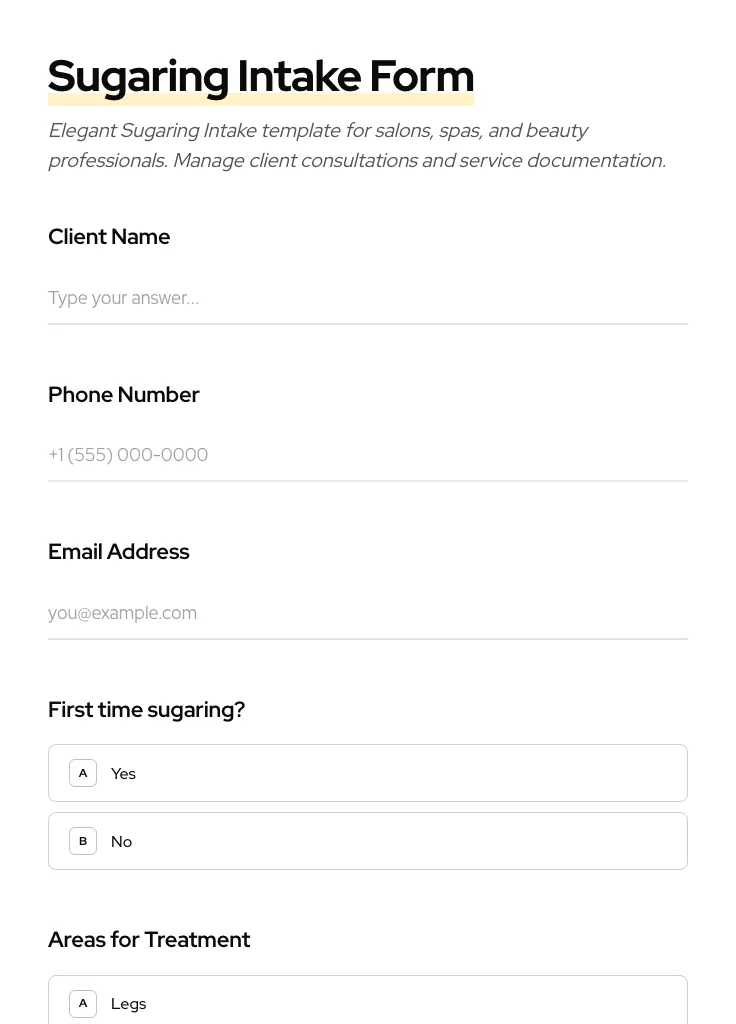Click the 'First time sugaring?' question label
Viewport: 736px width, 1024px height.
tap(146, 710)
